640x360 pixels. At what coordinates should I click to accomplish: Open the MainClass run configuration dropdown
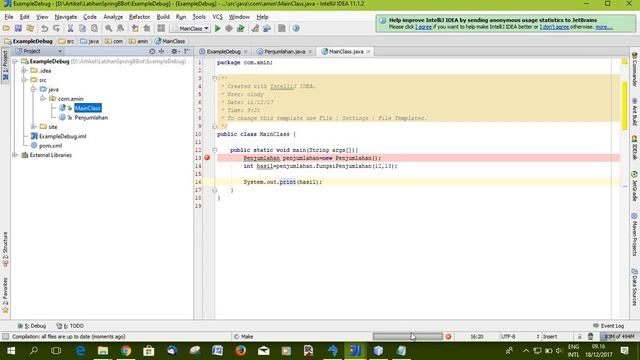pyautogui.click(x=191, y=29)
